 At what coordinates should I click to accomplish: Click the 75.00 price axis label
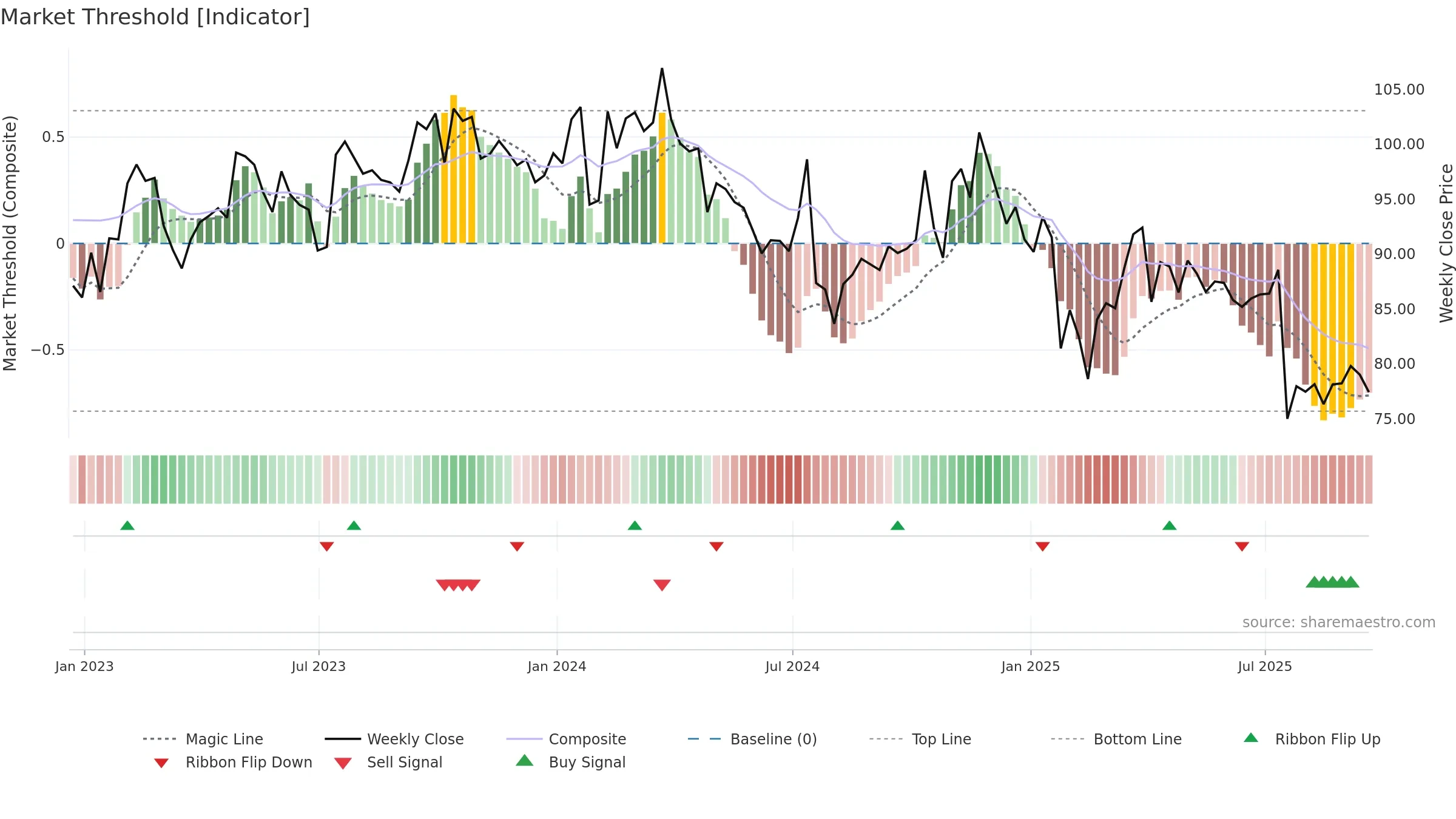1395,419
